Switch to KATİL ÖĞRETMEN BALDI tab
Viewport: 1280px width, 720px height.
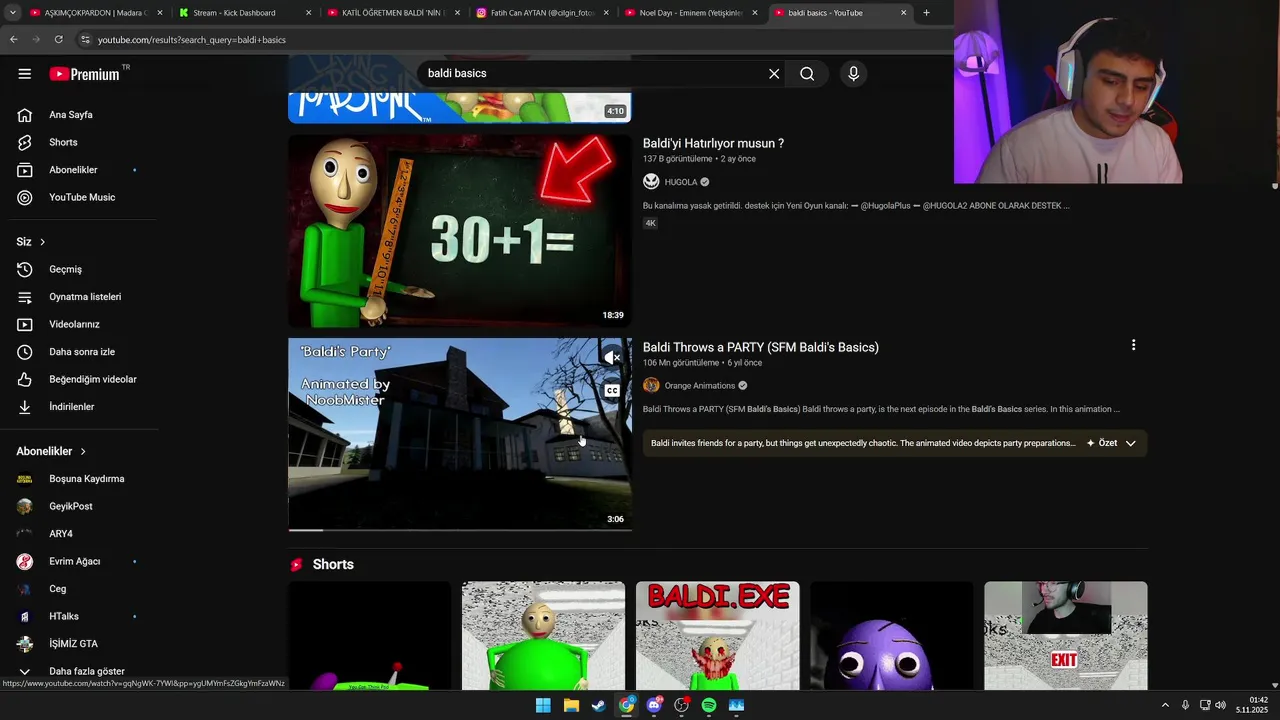[x=394, y=13]
